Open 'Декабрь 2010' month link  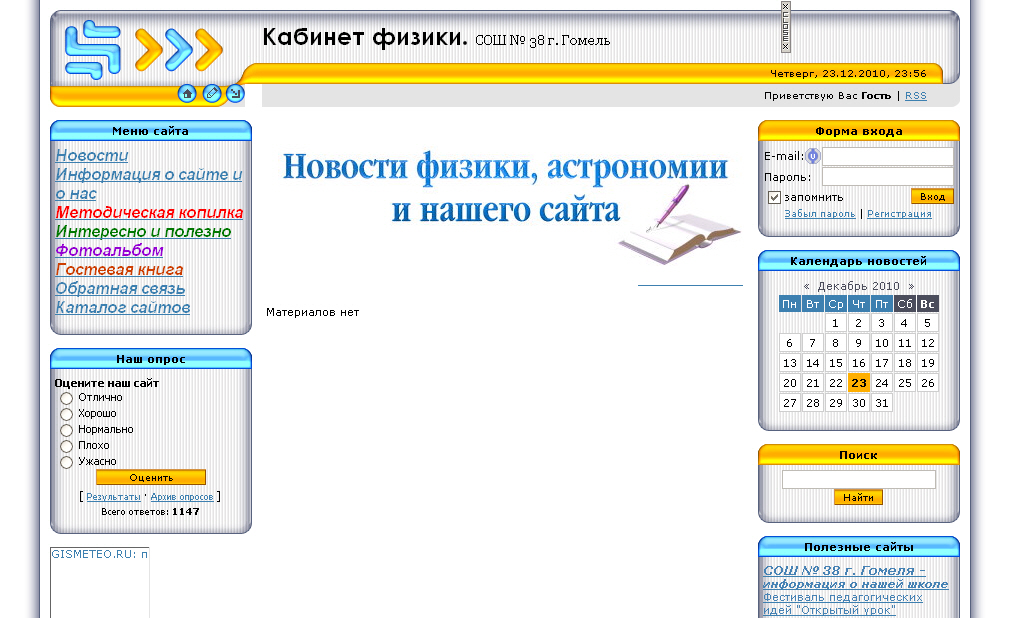point(858,286)
